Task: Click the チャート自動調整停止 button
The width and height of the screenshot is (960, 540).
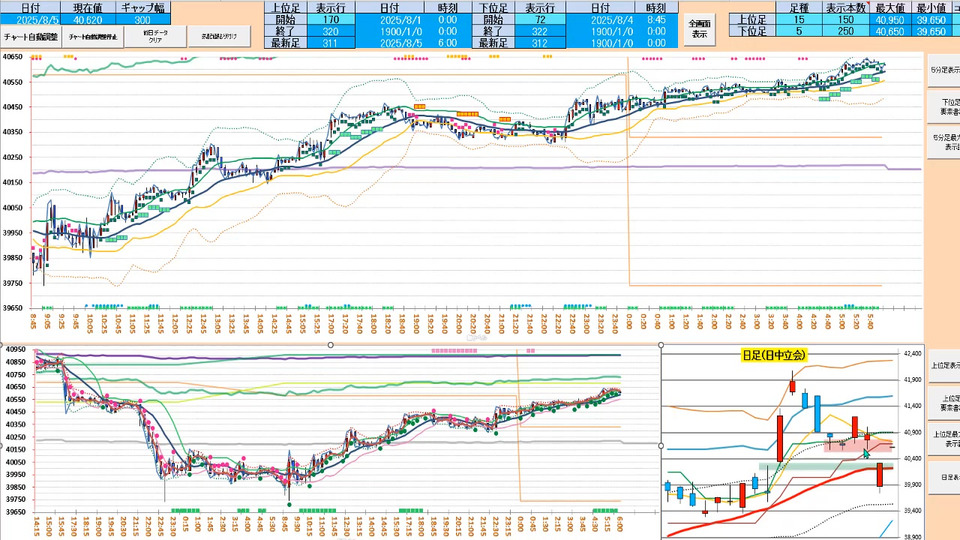Action: click(93, 37)
